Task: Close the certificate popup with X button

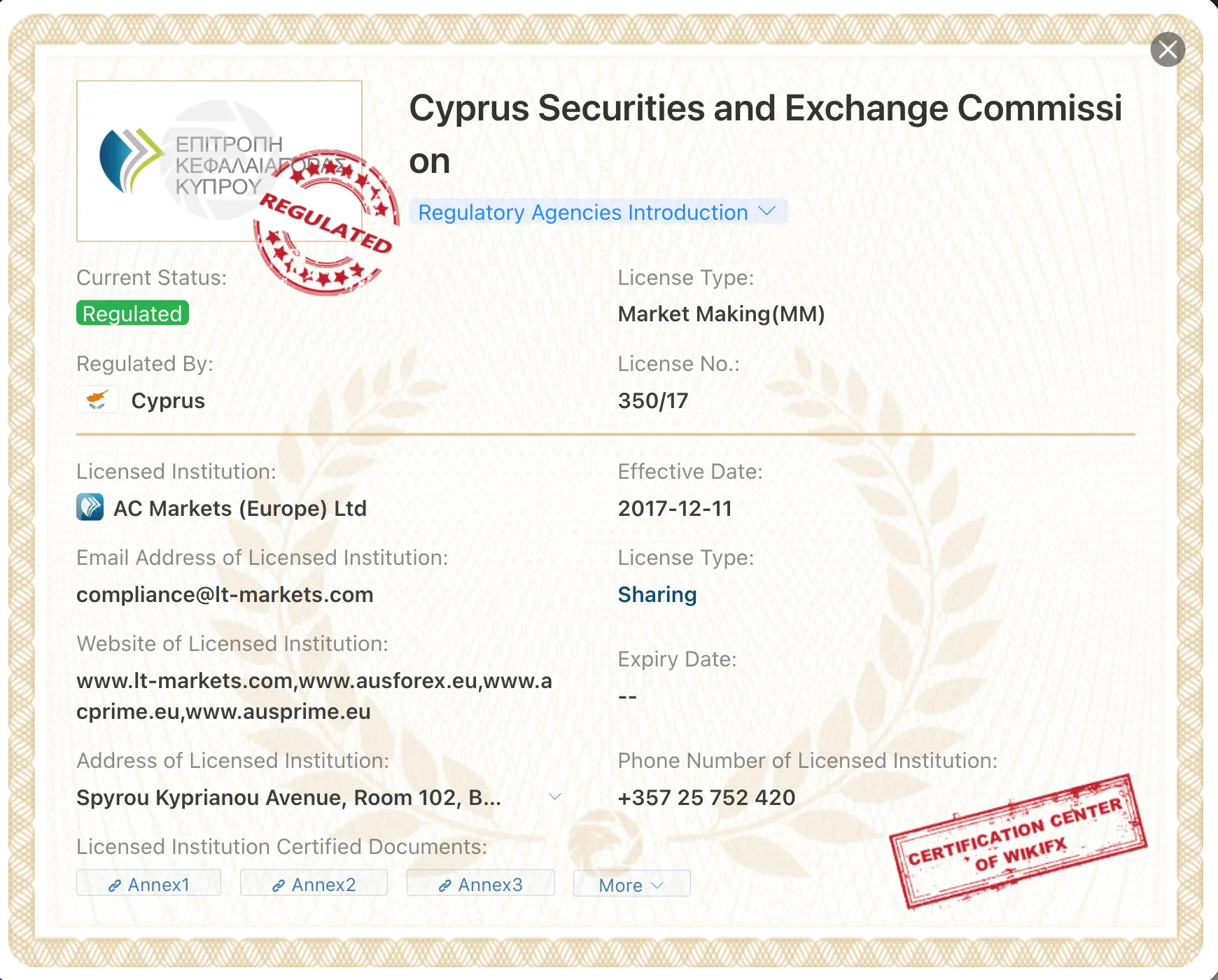Action: click(1168, 50)
